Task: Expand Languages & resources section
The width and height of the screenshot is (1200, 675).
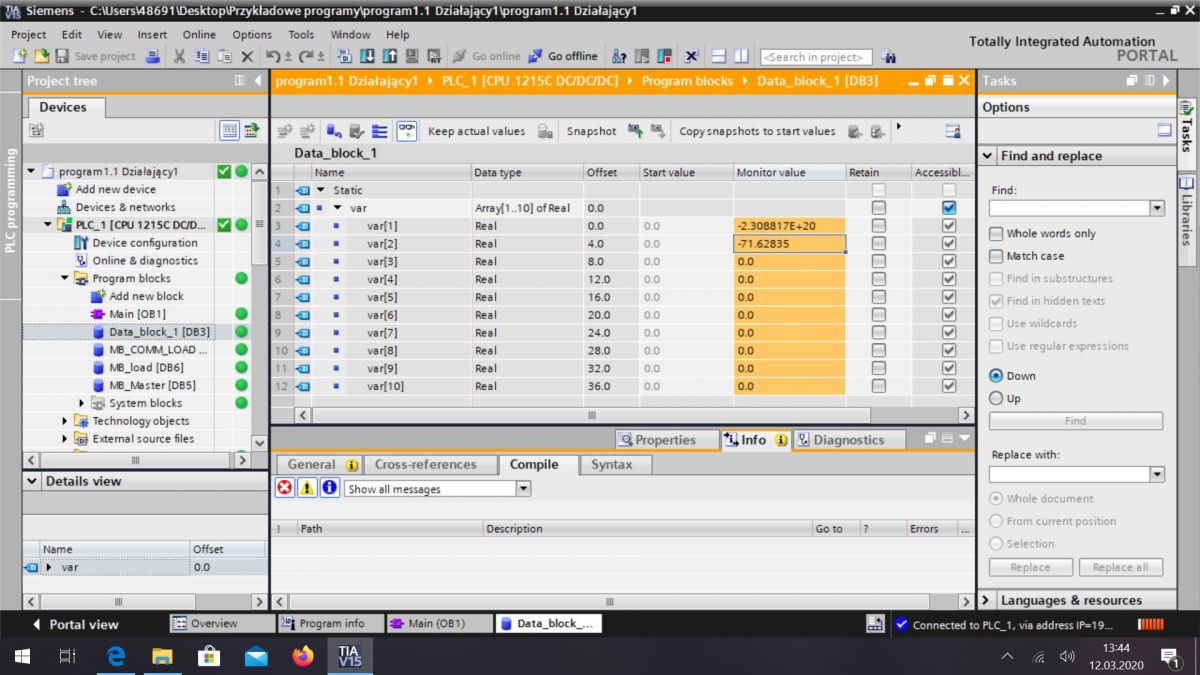Action: (987, 600)
